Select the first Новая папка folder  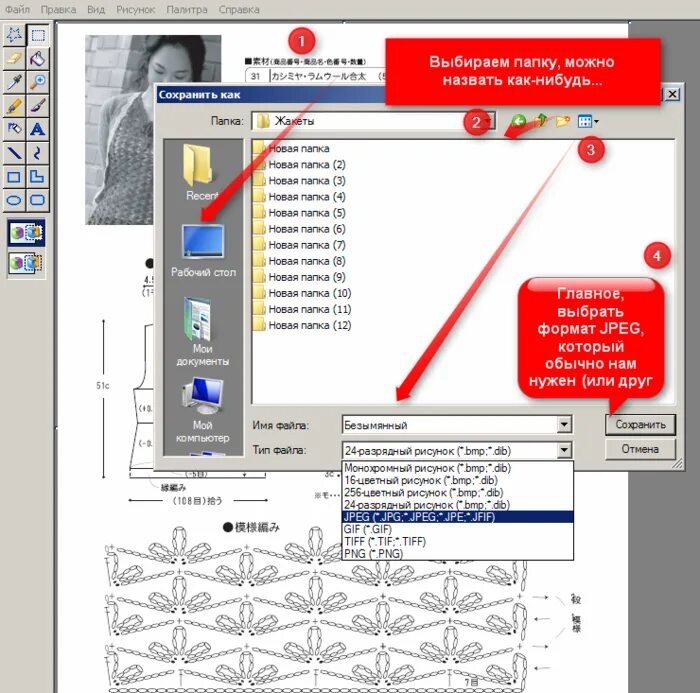(292, 148)
